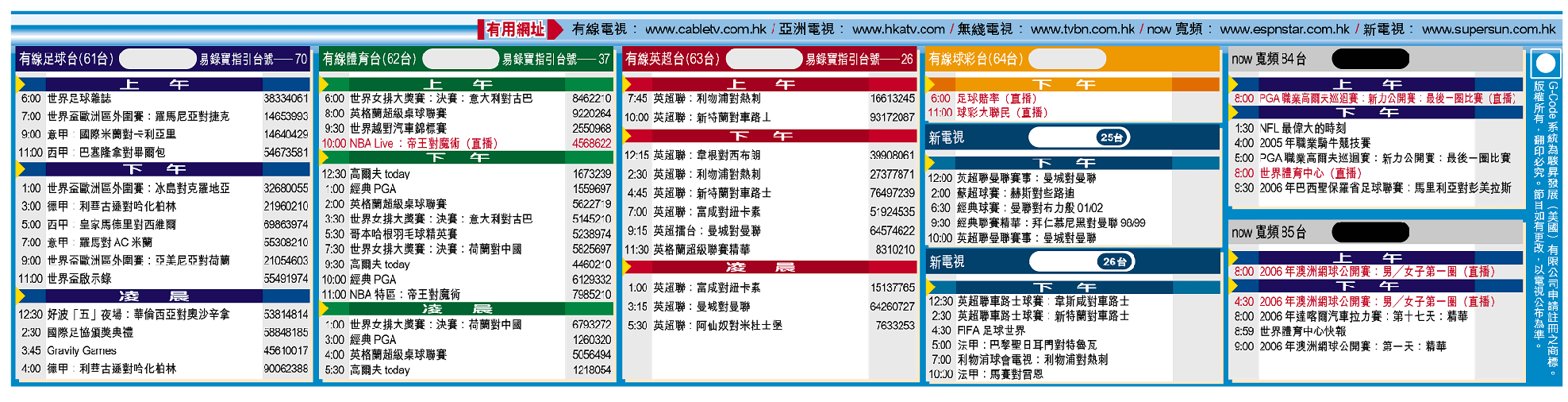
Task: Open the www.cabletv.com.hk link
Action: pyautogui.click(x=705, y=29)
